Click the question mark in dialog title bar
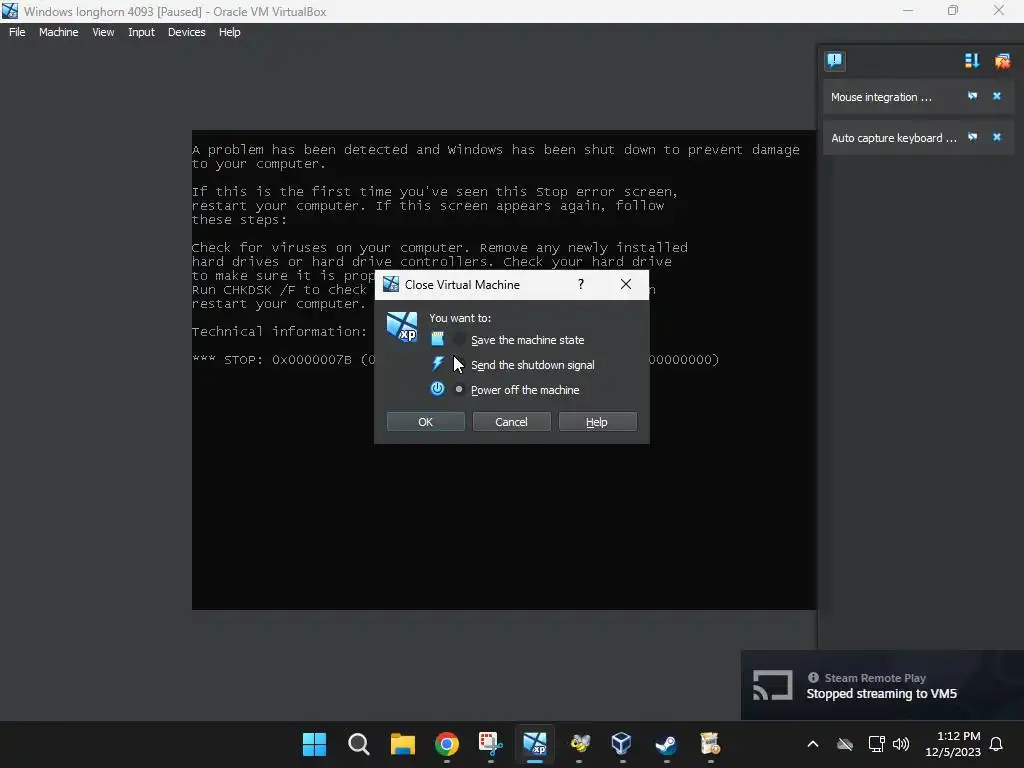The width and height of the screenshot is (1024, 768). pos(581,284)
